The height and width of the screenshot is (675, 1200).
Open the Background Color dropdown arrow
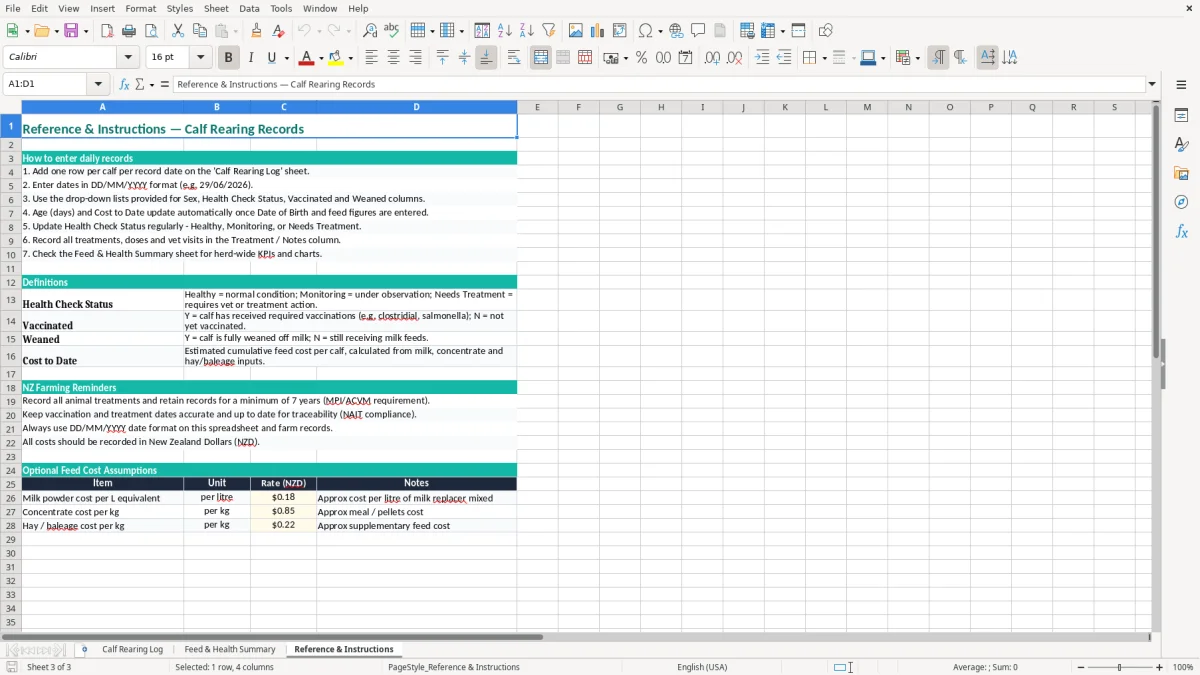coord(350,58)
